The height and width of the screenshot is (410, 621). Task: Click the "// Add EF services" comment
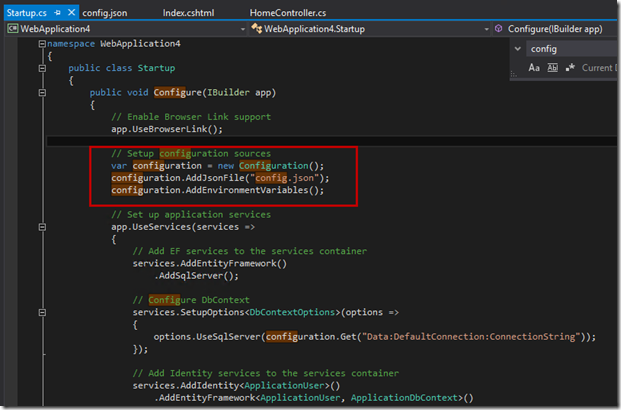pos(250,251)
